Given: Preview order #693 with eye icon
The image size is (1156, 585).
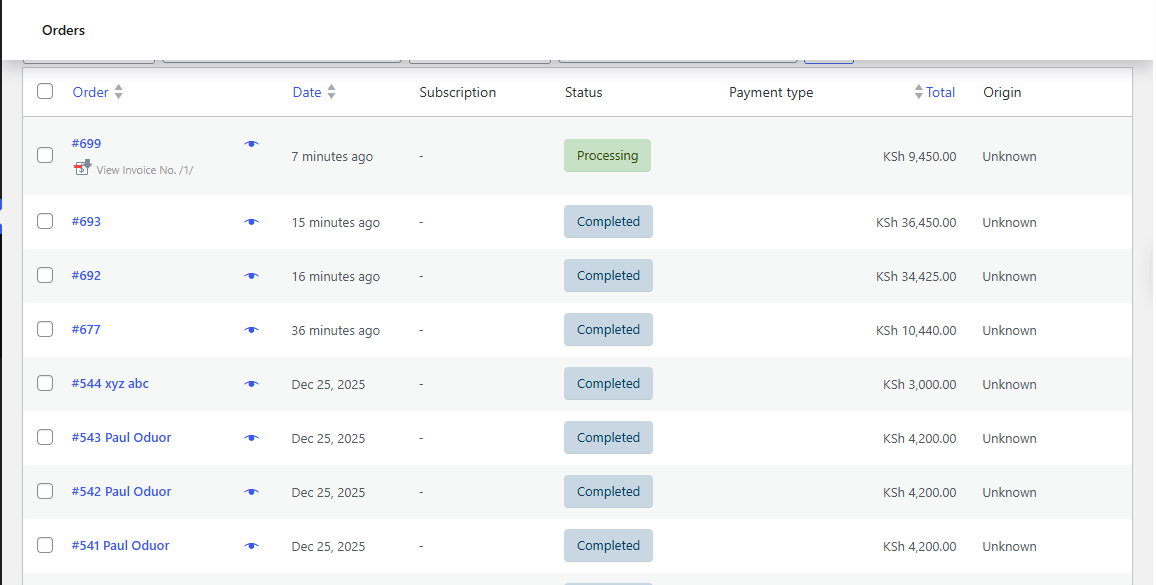Looking at the screenshot, I should (x=251, y=222).
